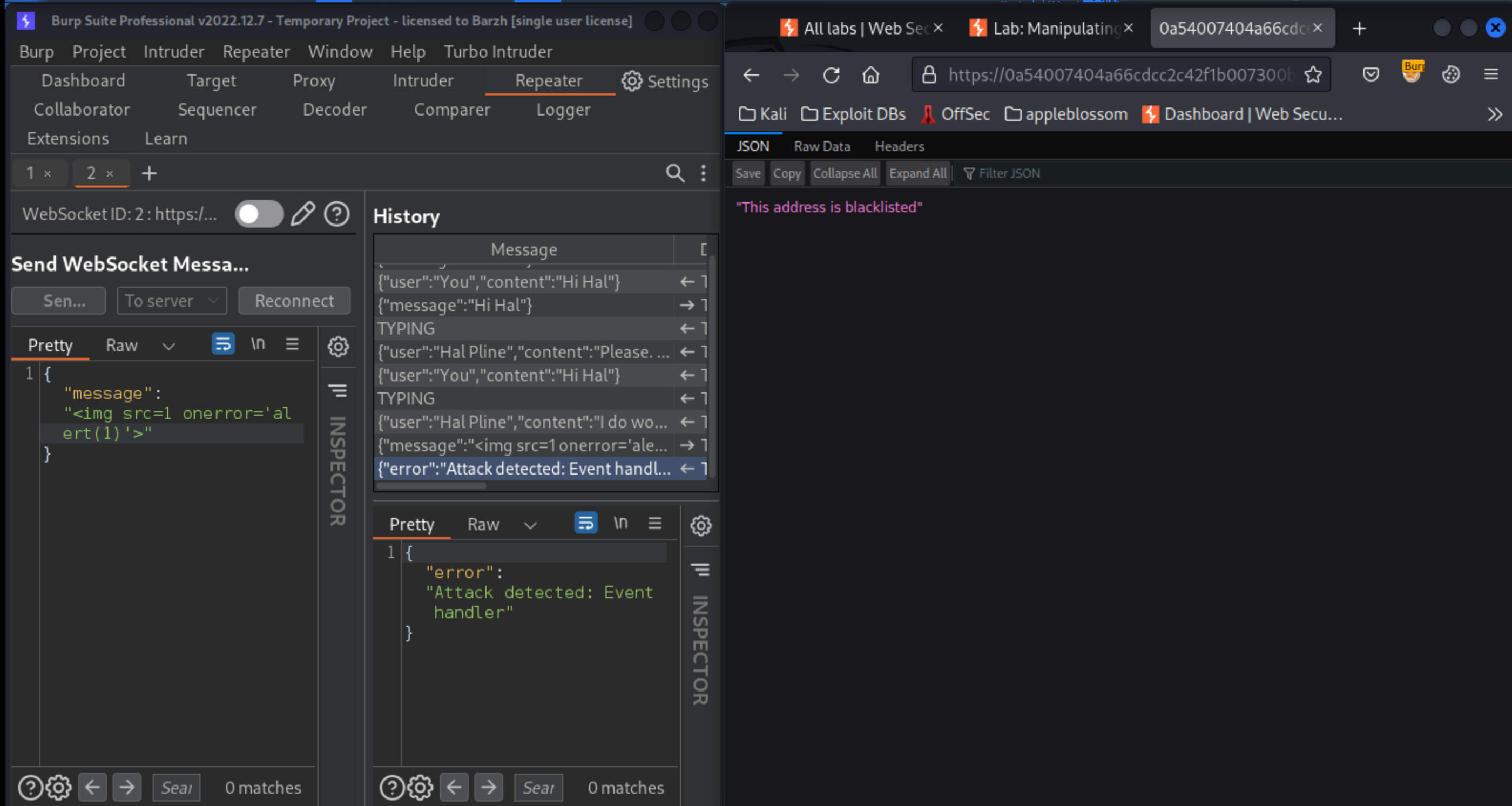Open the Logger tab

(563, 109)
